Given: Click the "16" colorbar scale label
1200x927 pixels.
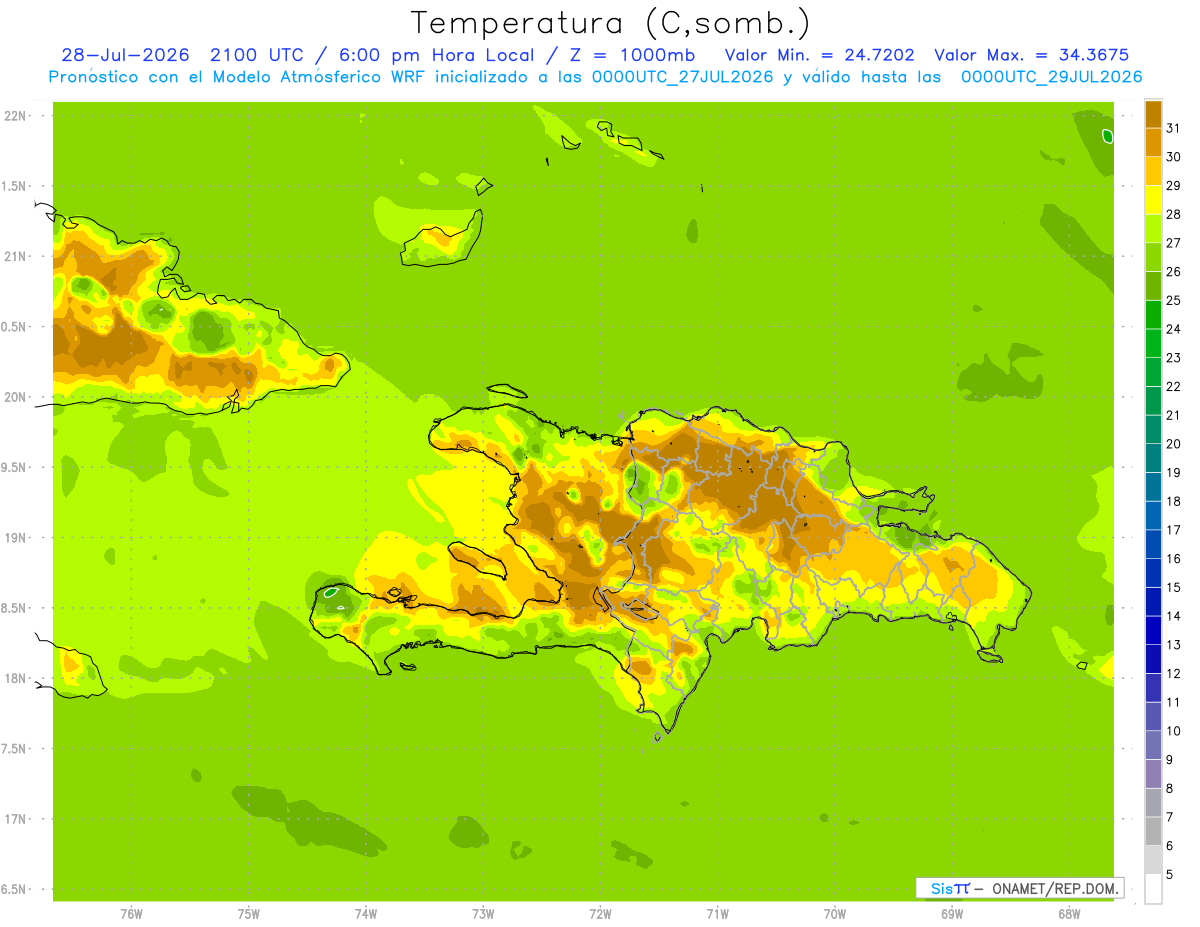Looking at the screenshot, I should (1174, 559).
